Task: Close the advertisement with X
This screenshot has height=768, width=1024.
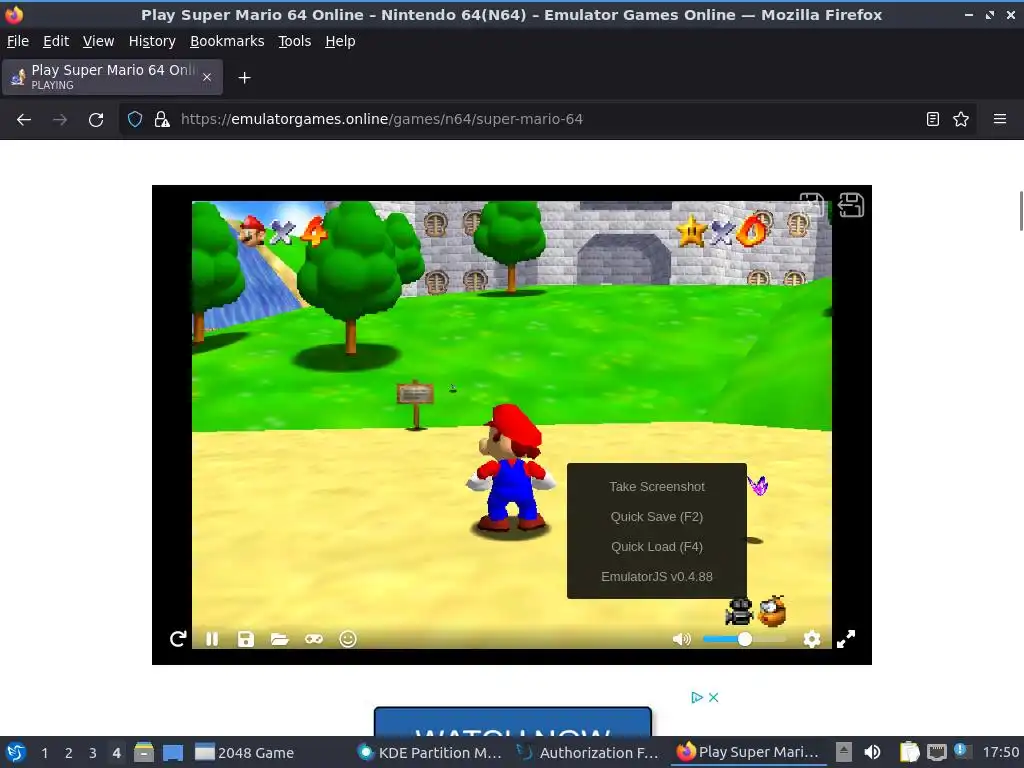Action: [714, 697]
